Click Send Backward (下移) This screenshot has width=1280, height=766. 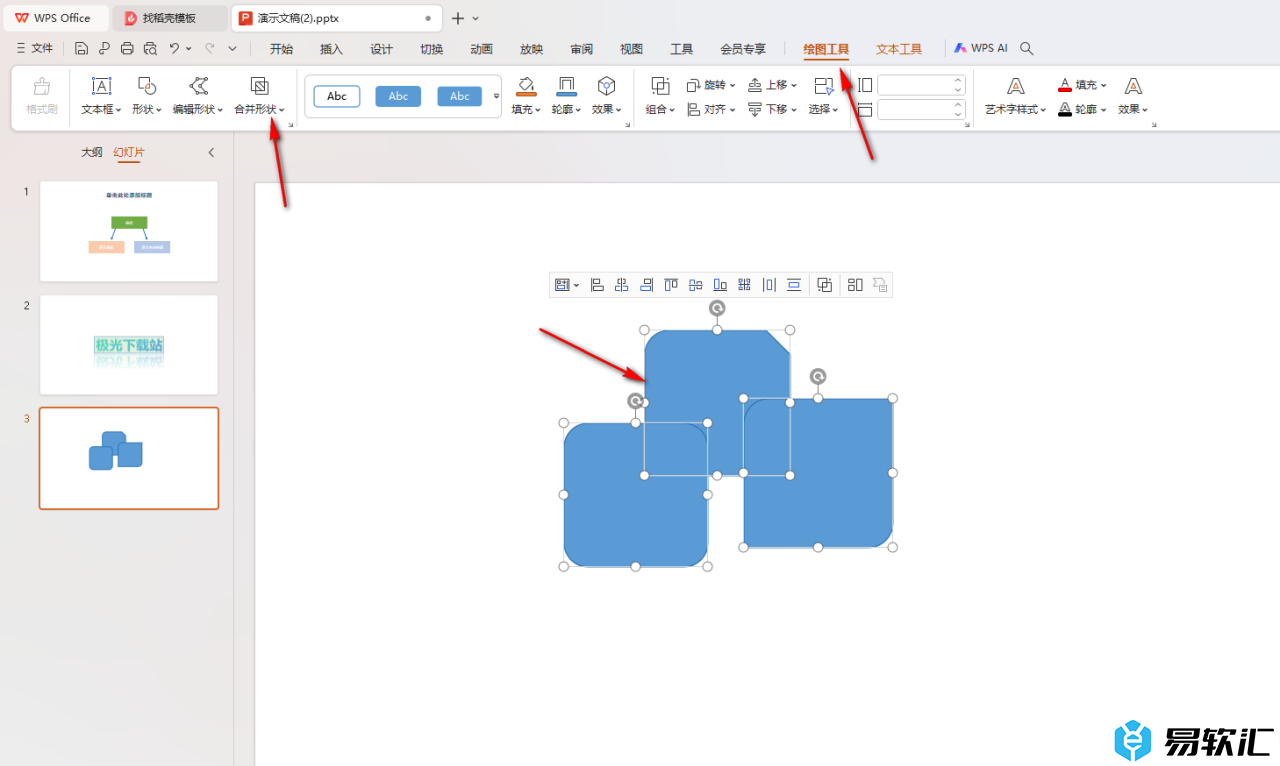pyautogui.click(x=772, y=109)
